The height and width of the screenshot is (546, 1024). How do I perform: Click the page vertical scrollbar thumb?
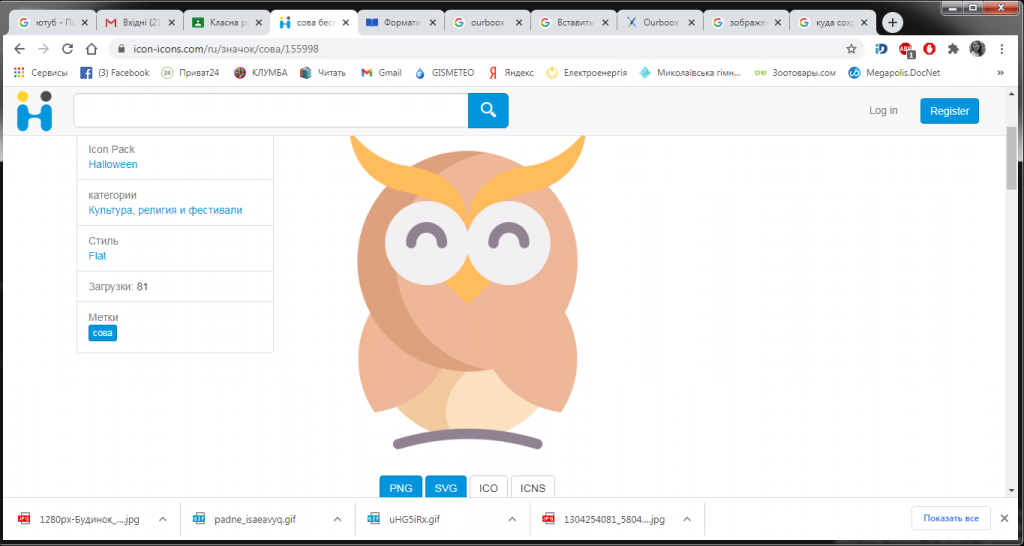click(x=1012, y=159)
